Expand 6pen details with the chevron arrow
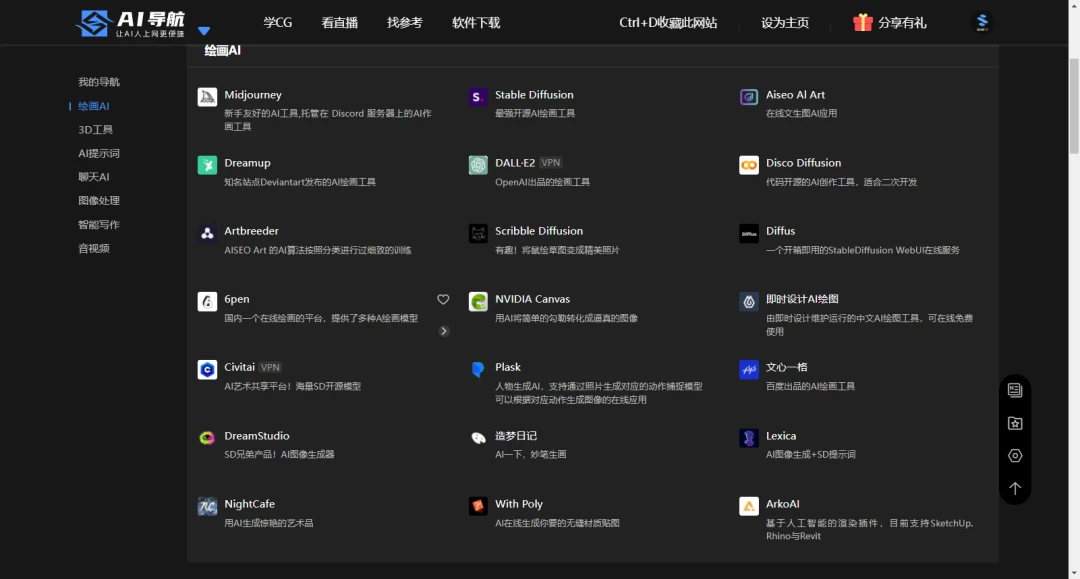 [x=444, y=331]
